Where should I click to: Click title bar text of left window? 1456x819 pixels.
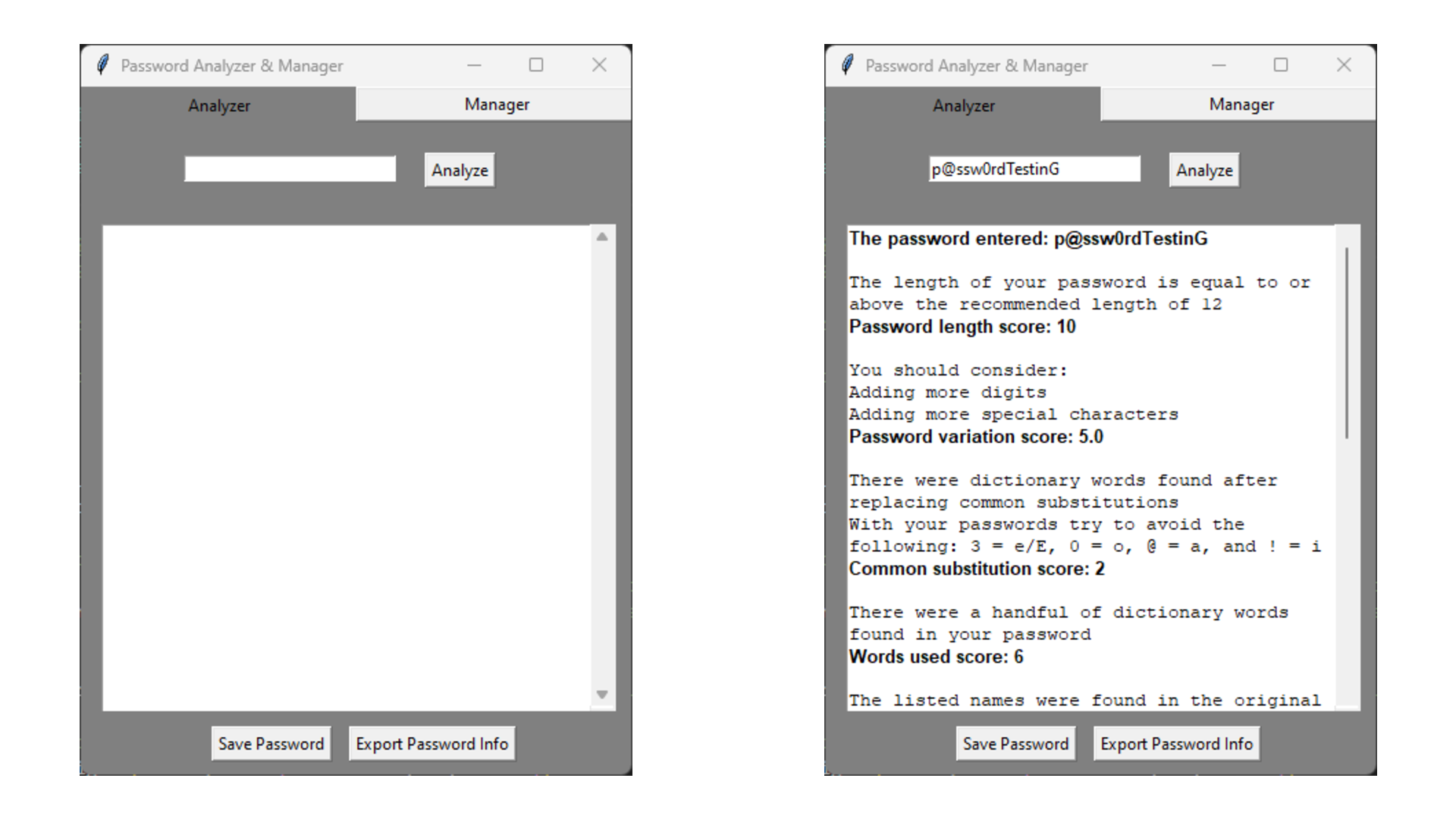[232, 66]
